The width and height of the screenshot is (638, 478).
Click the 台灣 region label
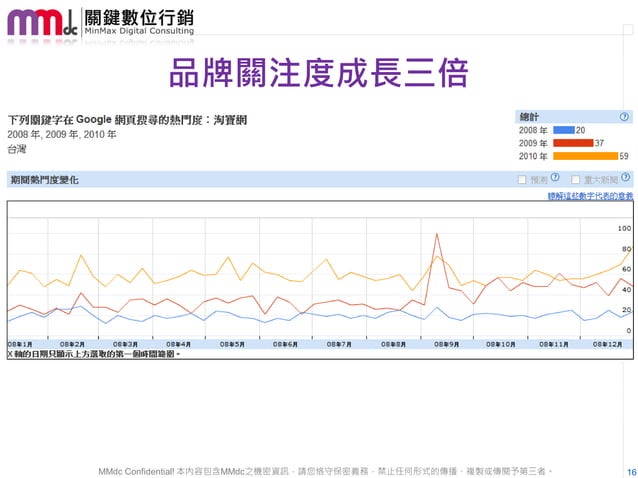(x=17, y=149)
